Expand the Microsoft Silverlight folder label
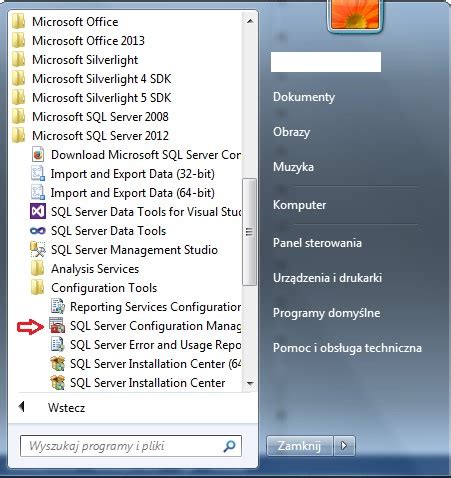451x478 pixels. (85, 60)
